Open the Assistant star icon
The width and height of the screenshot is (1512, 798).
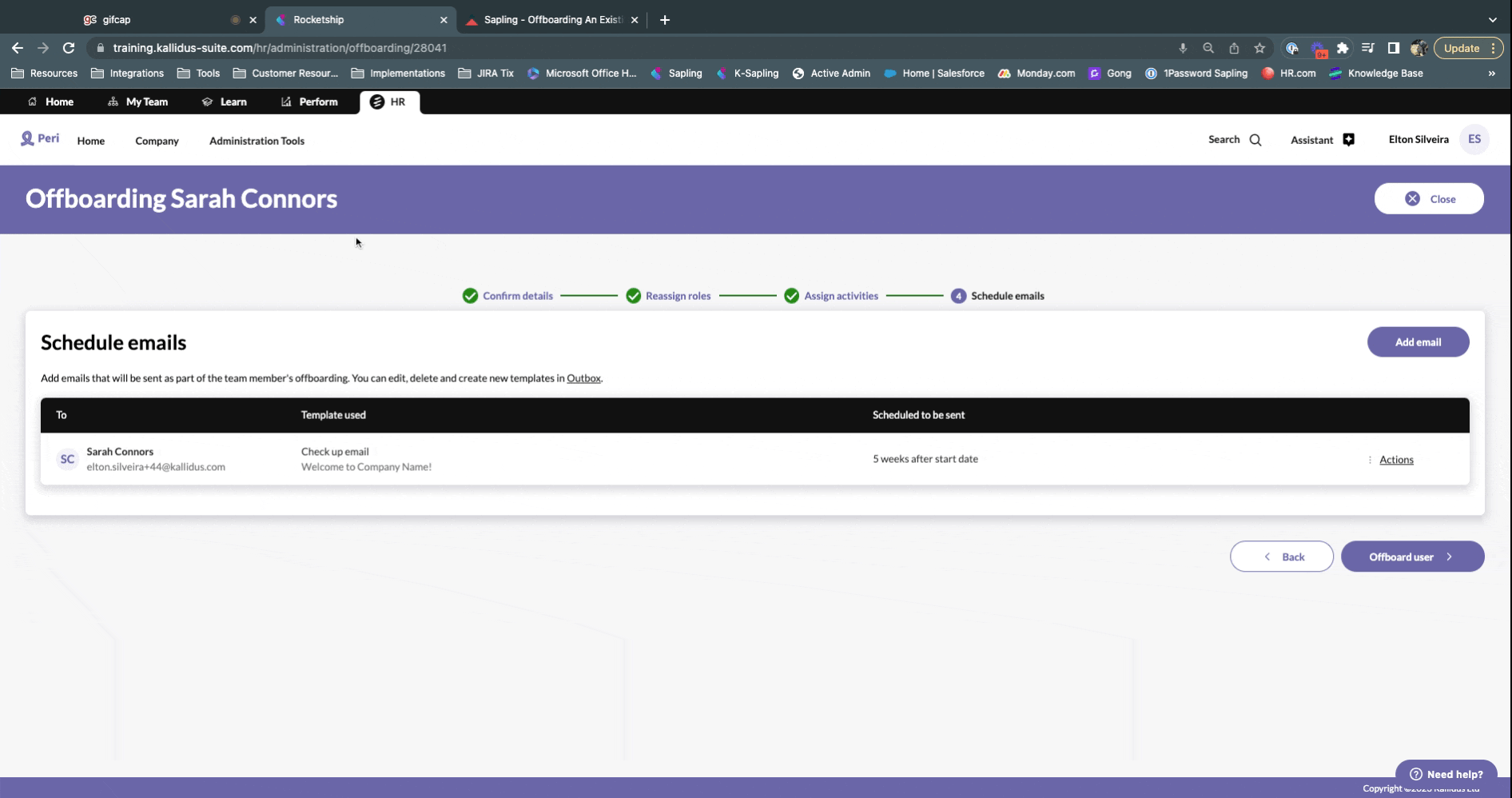pos(1348,140)
